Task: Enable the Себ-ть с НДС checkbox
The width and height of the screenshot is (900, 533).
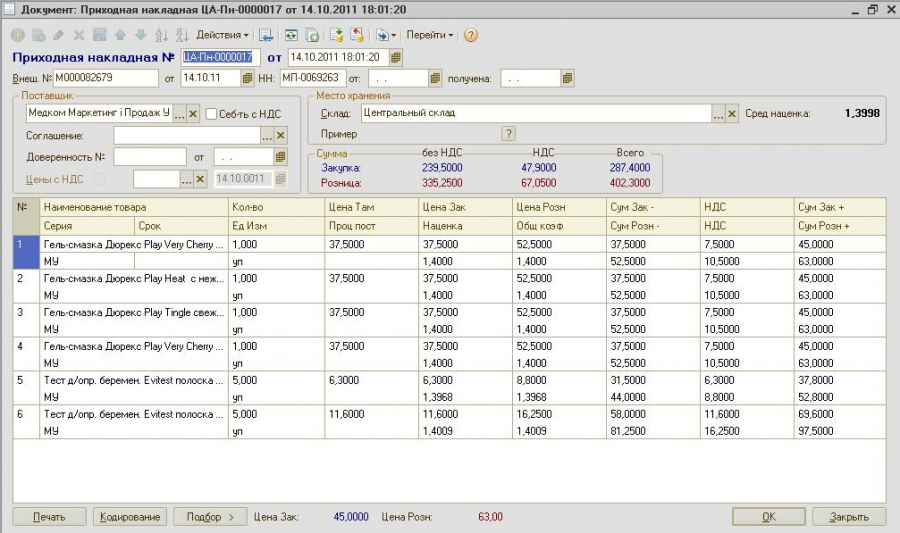Action: (211, 114)
